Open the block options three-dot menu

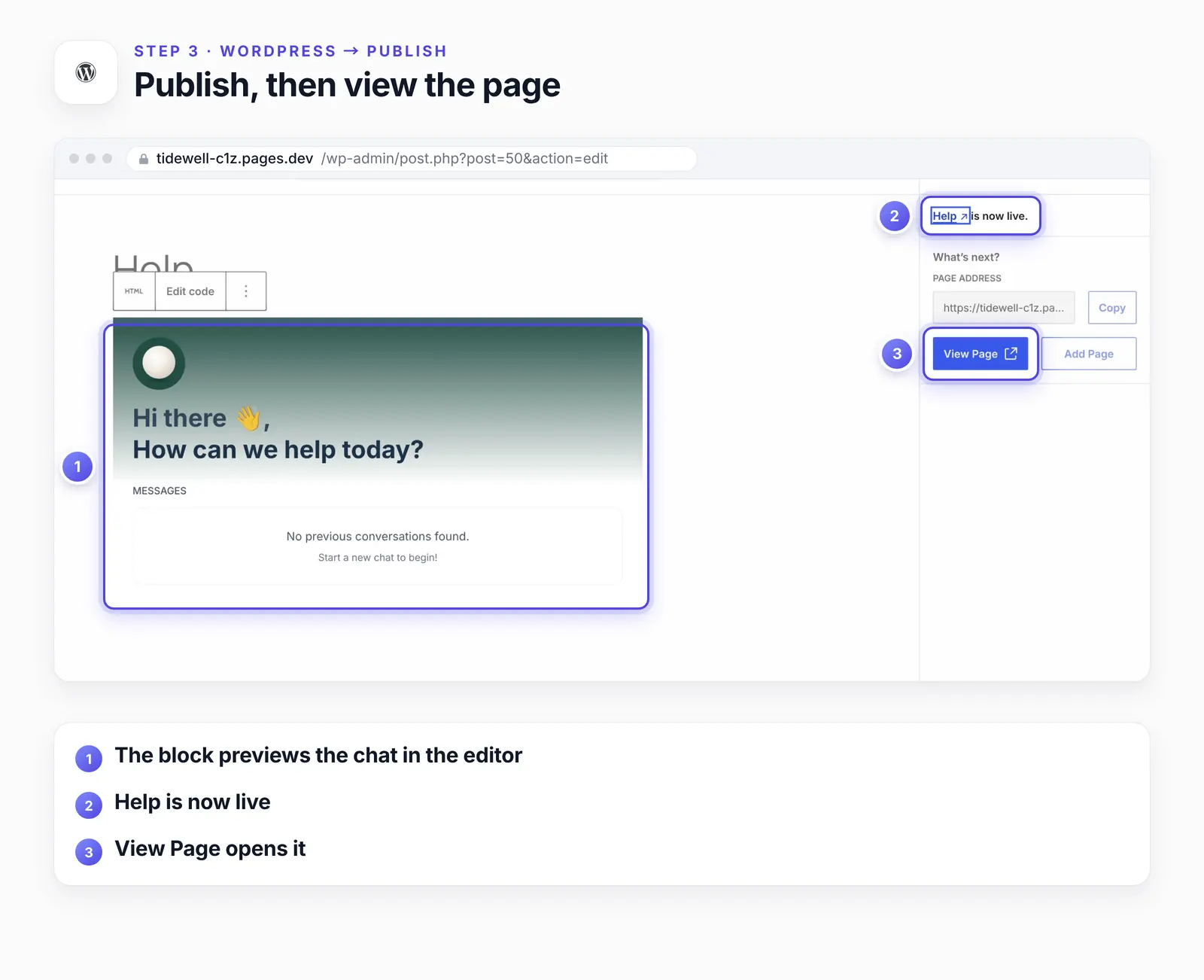[246, 291]
